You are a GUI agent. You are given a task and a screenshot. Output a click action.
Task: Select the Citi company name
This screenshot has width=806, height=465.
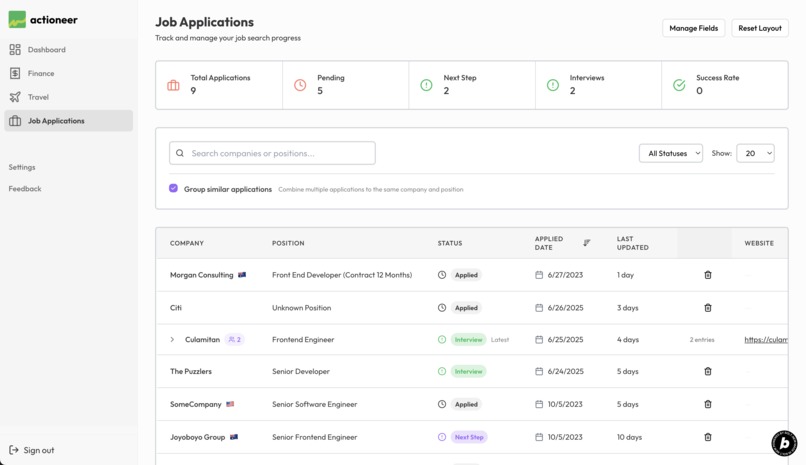(176, 308)
